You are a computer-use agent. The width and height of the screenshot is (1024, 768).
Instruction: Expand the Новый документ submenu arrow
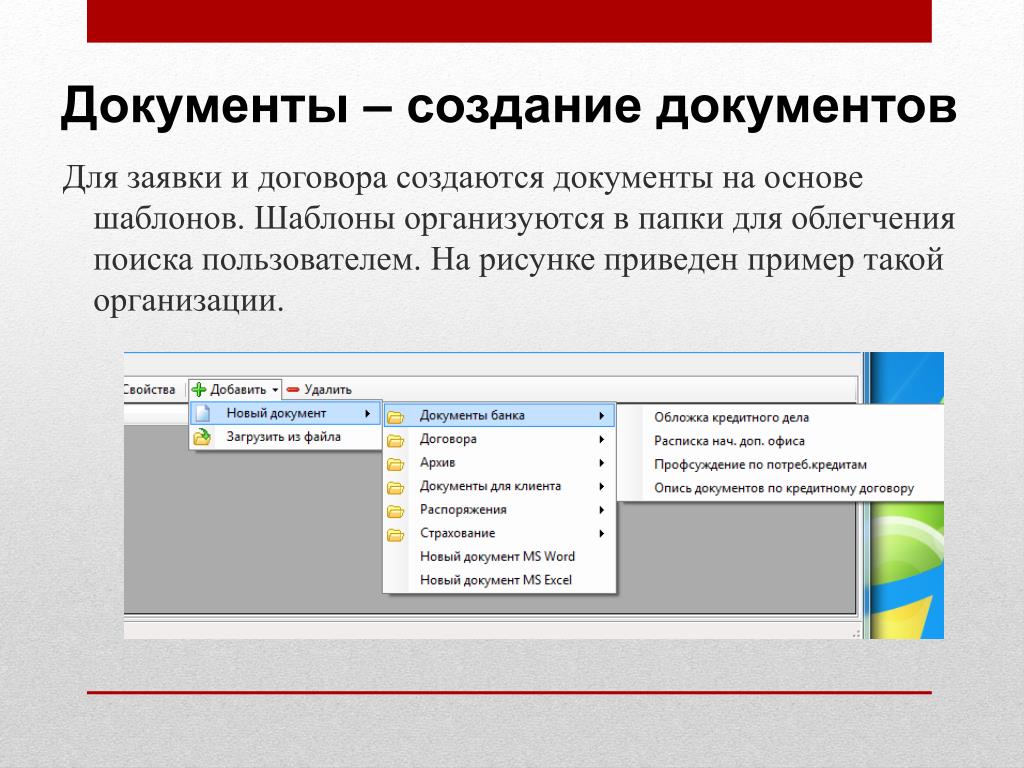tap(368, 413)
